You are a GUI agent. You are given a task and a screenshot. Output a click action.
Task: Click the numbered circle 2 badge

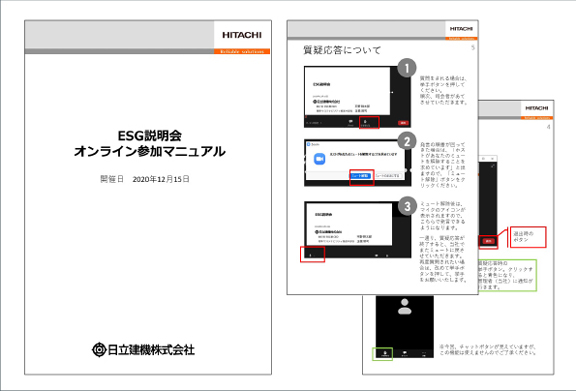click(407, 141)
